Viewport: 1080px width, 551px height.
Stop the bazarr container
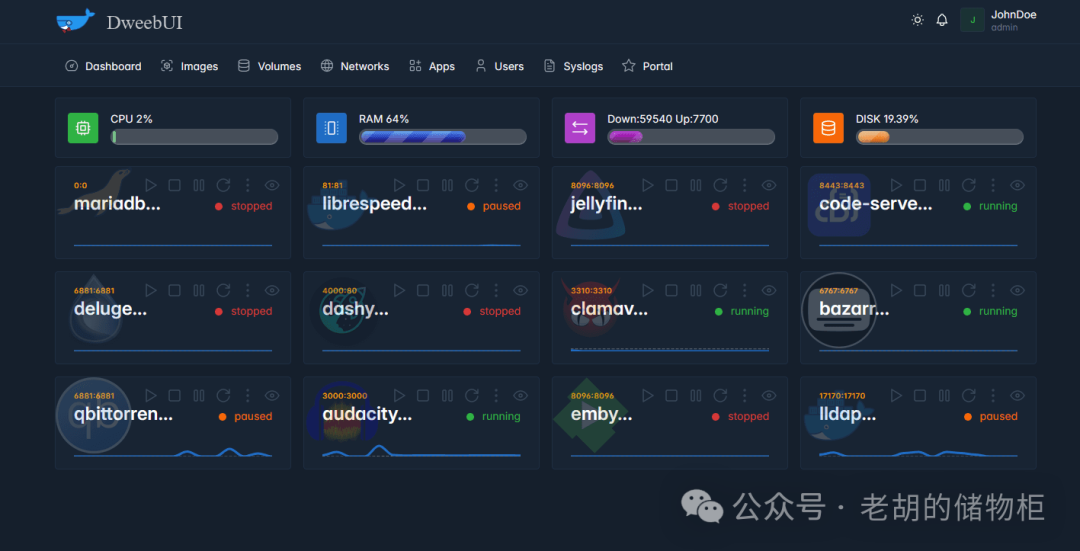(920, 291)
